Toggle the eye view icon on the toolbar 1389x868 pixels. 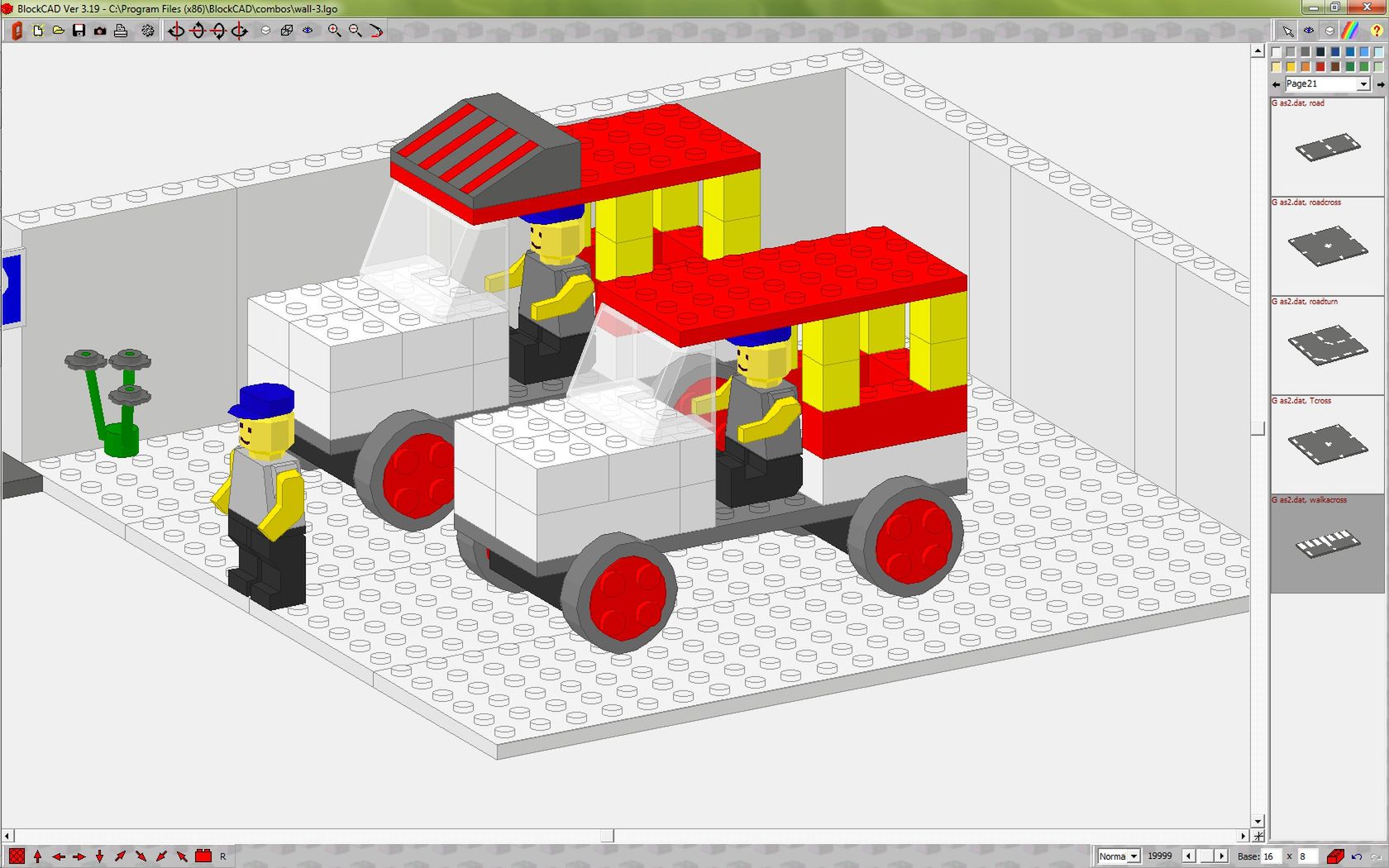coord(308,31)
